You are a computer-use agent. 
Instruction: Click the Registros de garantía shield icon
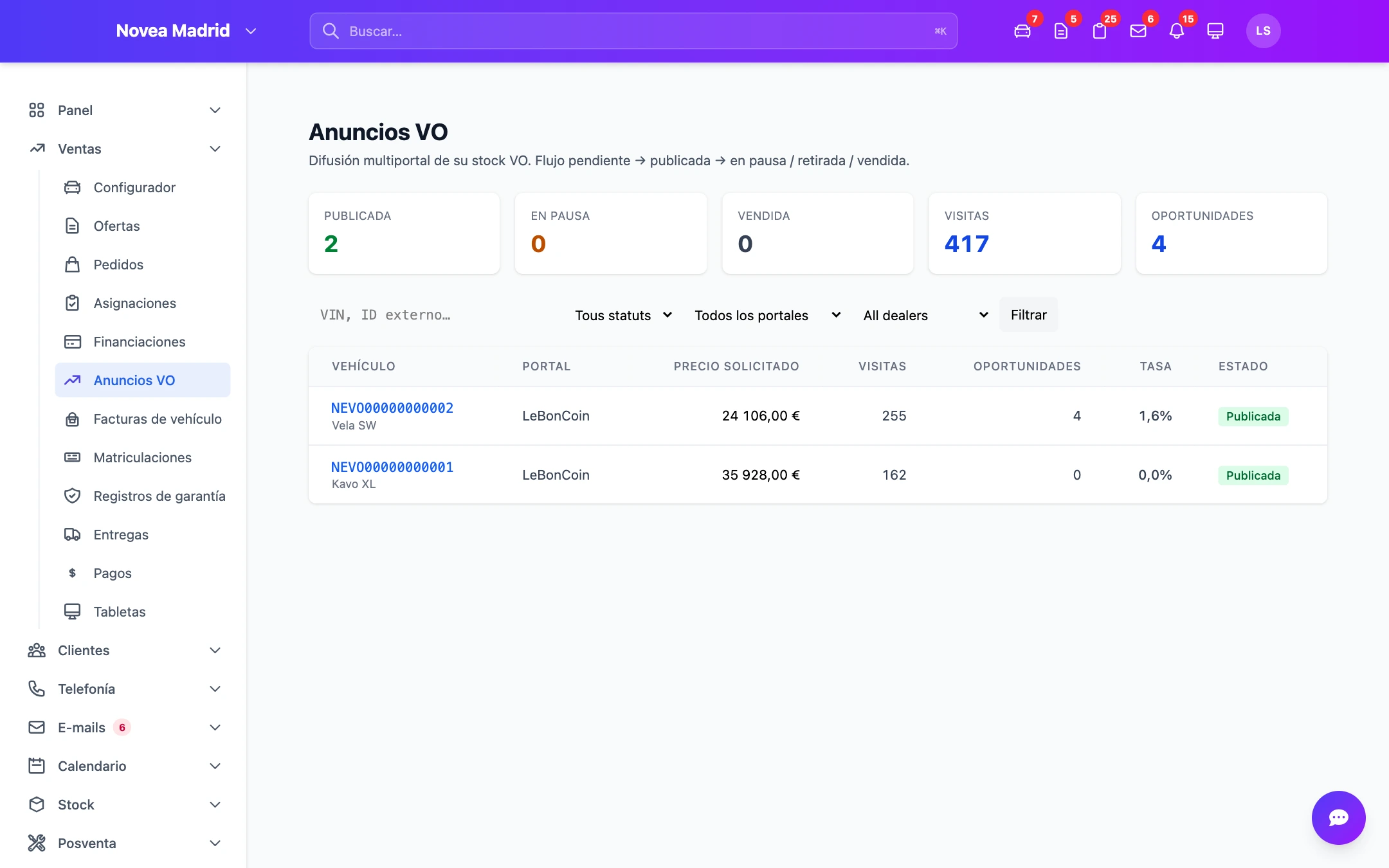73,496
